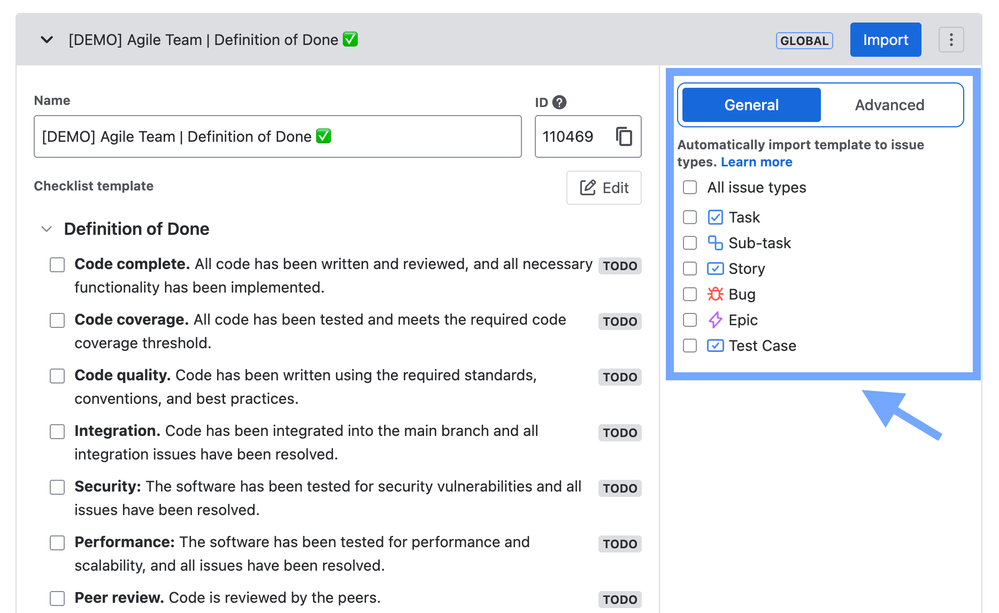
Task: Click Edit to modify the checklist template
Action: [604, 187]
